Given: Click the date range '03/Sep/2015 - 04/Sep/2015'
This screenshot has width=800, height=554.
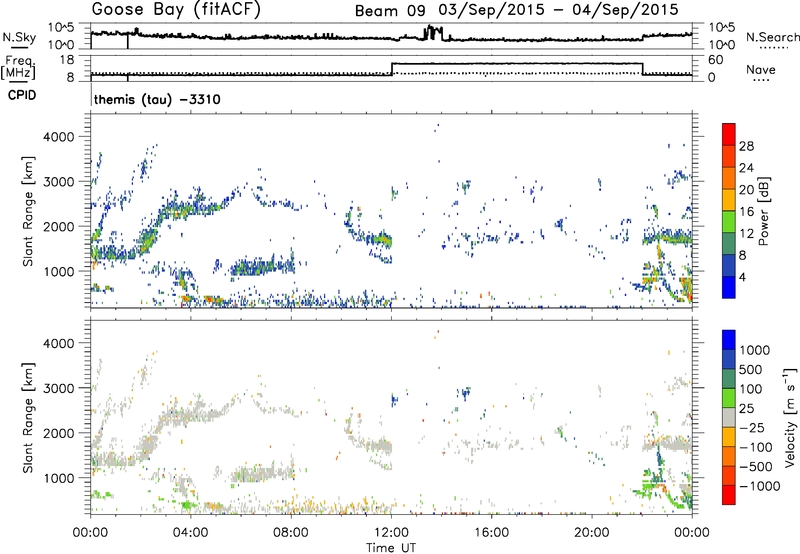Looking at the screenshot, I should pyautogui.click(x=558, y=10).
